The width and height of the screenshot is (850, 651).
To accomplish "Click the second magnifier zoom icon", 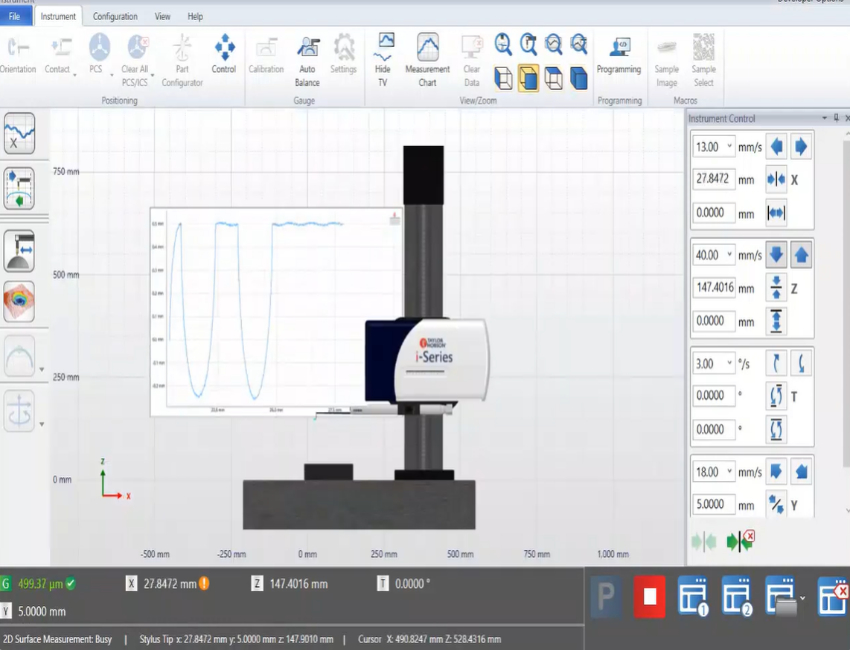I will (529, 44).
